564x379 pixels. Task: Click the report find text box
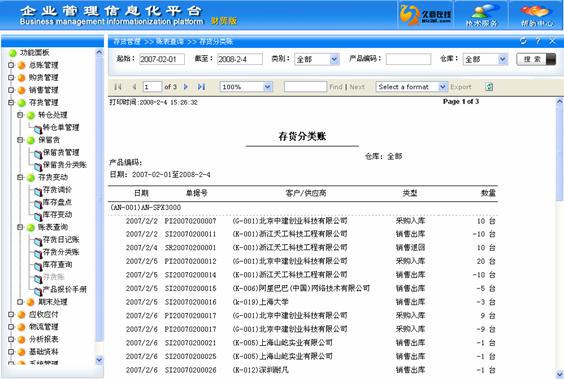tap(305, 87)
